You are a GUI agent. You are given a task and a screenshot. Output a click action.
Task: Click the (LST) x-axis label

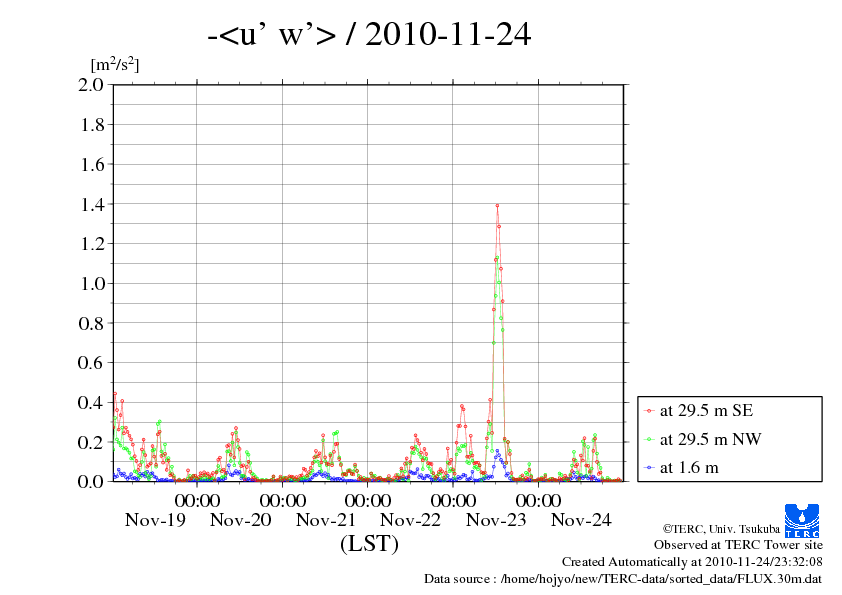coord(369,543)
